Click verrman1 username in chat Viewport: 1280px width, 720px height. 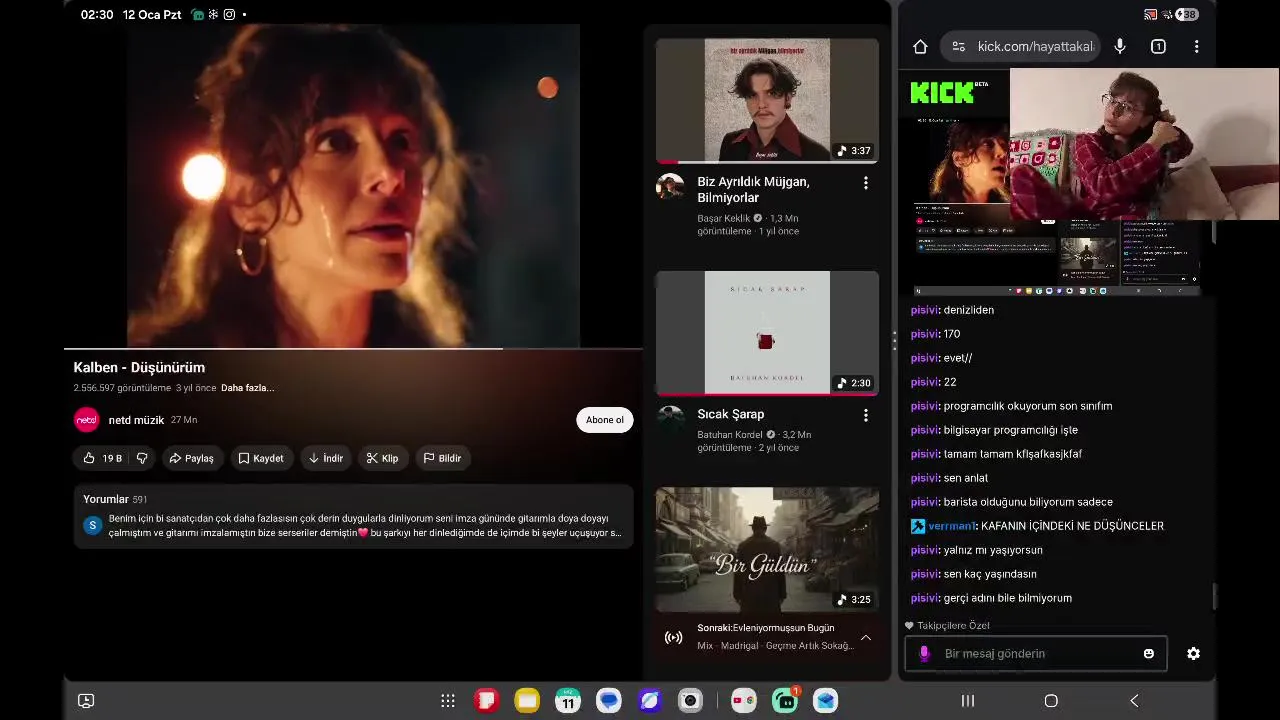tap(951, 526)
